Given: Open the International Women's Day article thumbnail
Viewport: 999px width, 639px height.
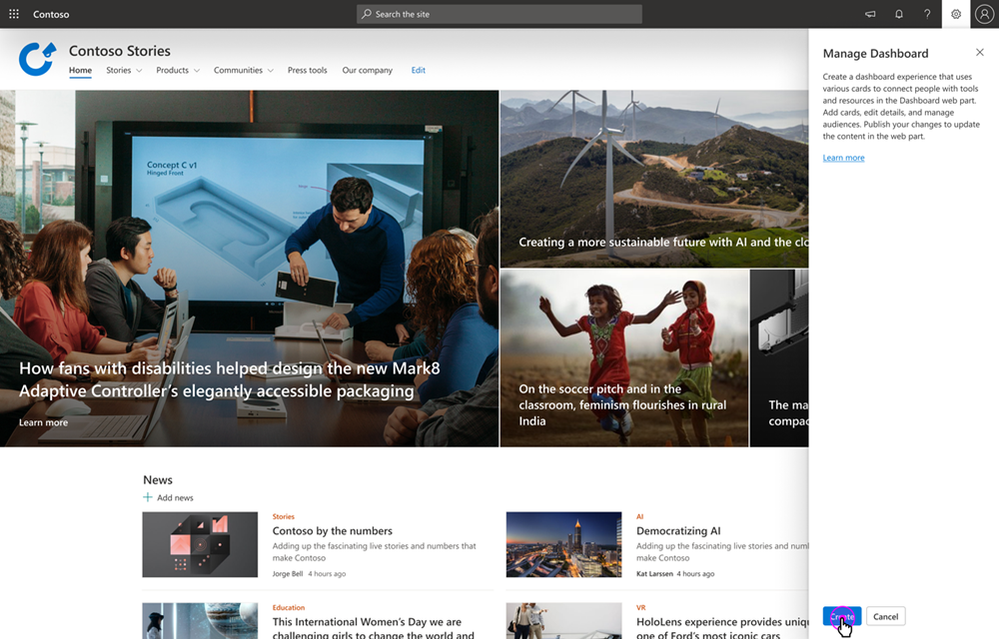Looking at the screenshot, I should [x=200, y=621].
